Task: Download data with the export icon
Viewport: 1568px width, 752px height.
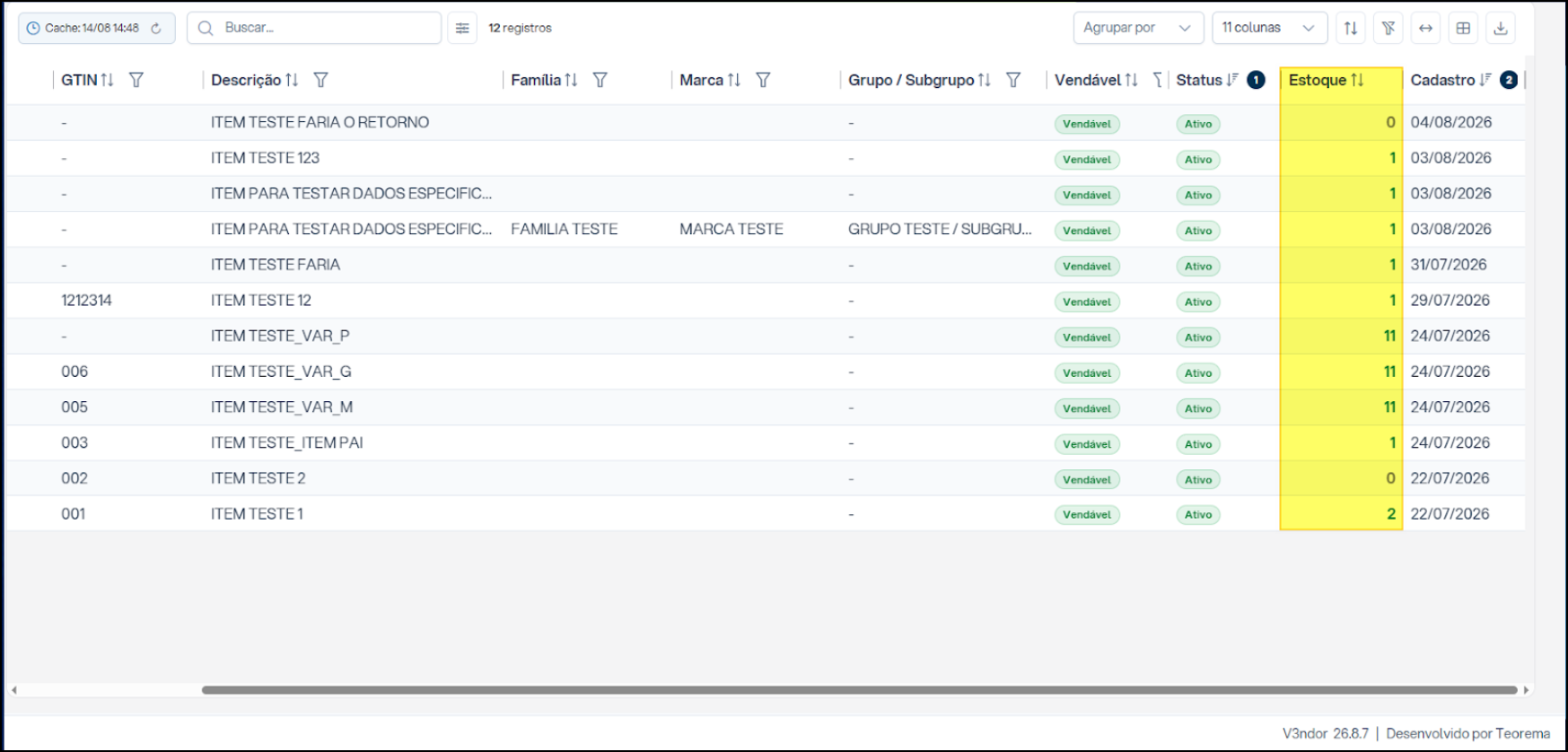Action: 1501,28
